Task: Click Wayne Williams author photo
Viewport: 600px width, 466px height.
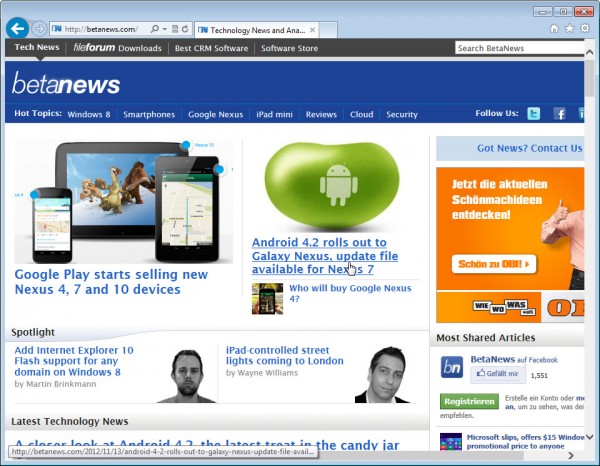Action: pyautogui.click(x=384, y=374)
